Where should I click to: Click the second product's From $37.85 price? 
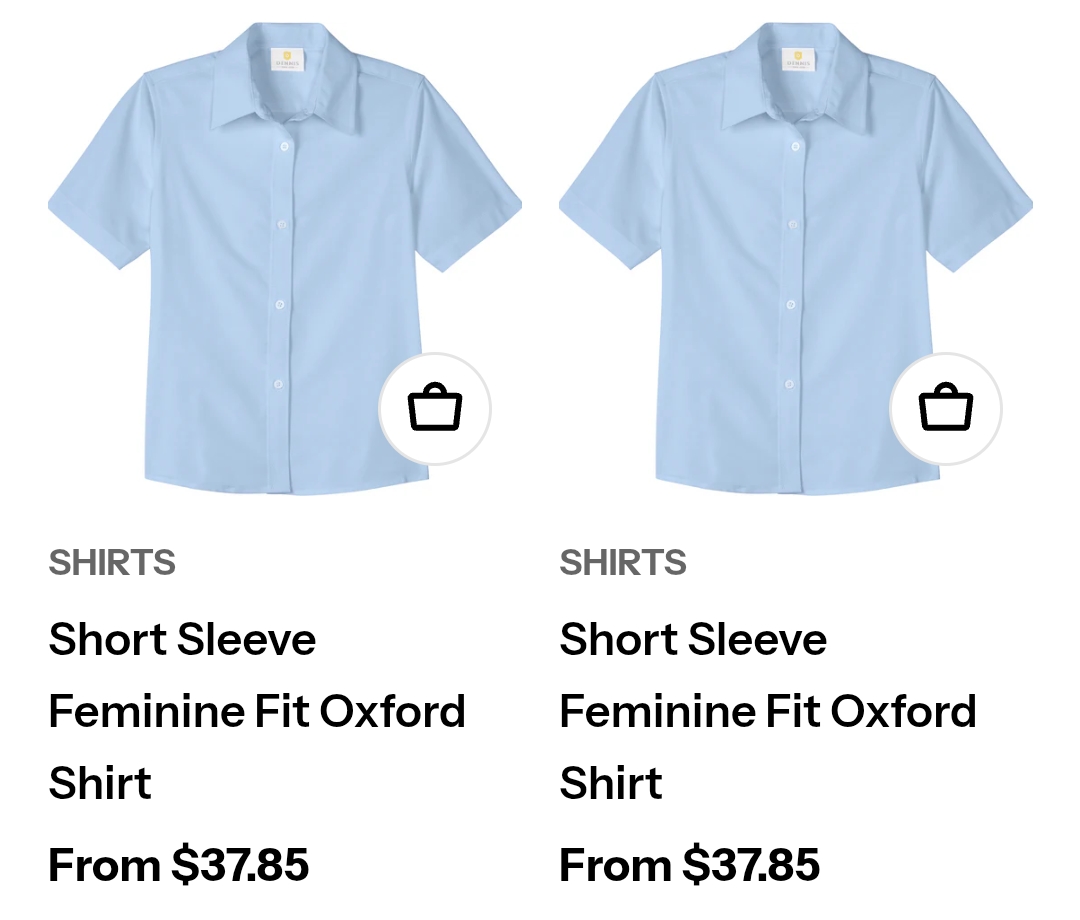pos(689,865)
